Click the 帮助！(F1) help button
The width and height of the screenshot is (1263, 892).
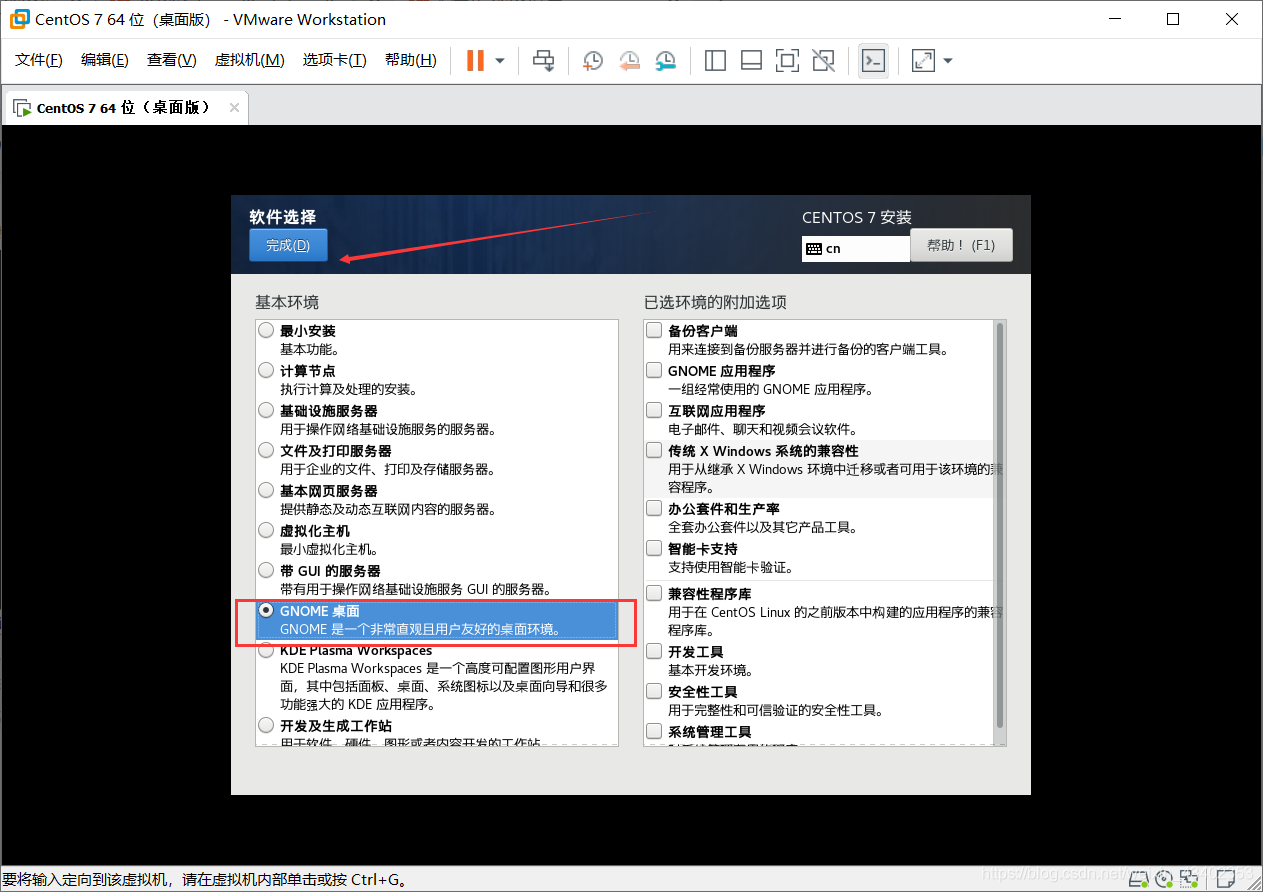961,245
